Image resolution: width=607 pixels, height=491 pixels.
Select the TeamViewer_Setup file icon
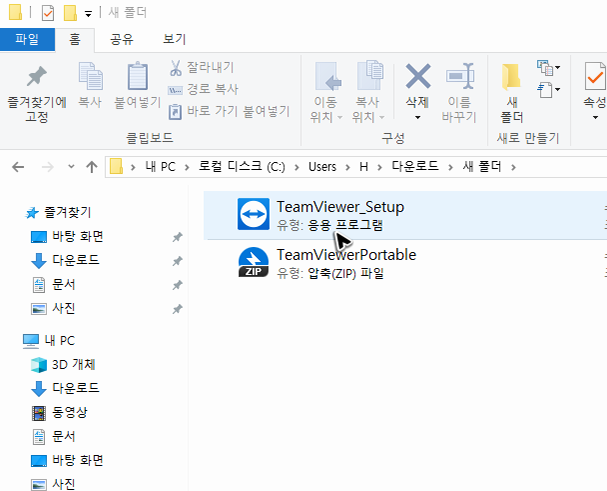tap(253, 214)
